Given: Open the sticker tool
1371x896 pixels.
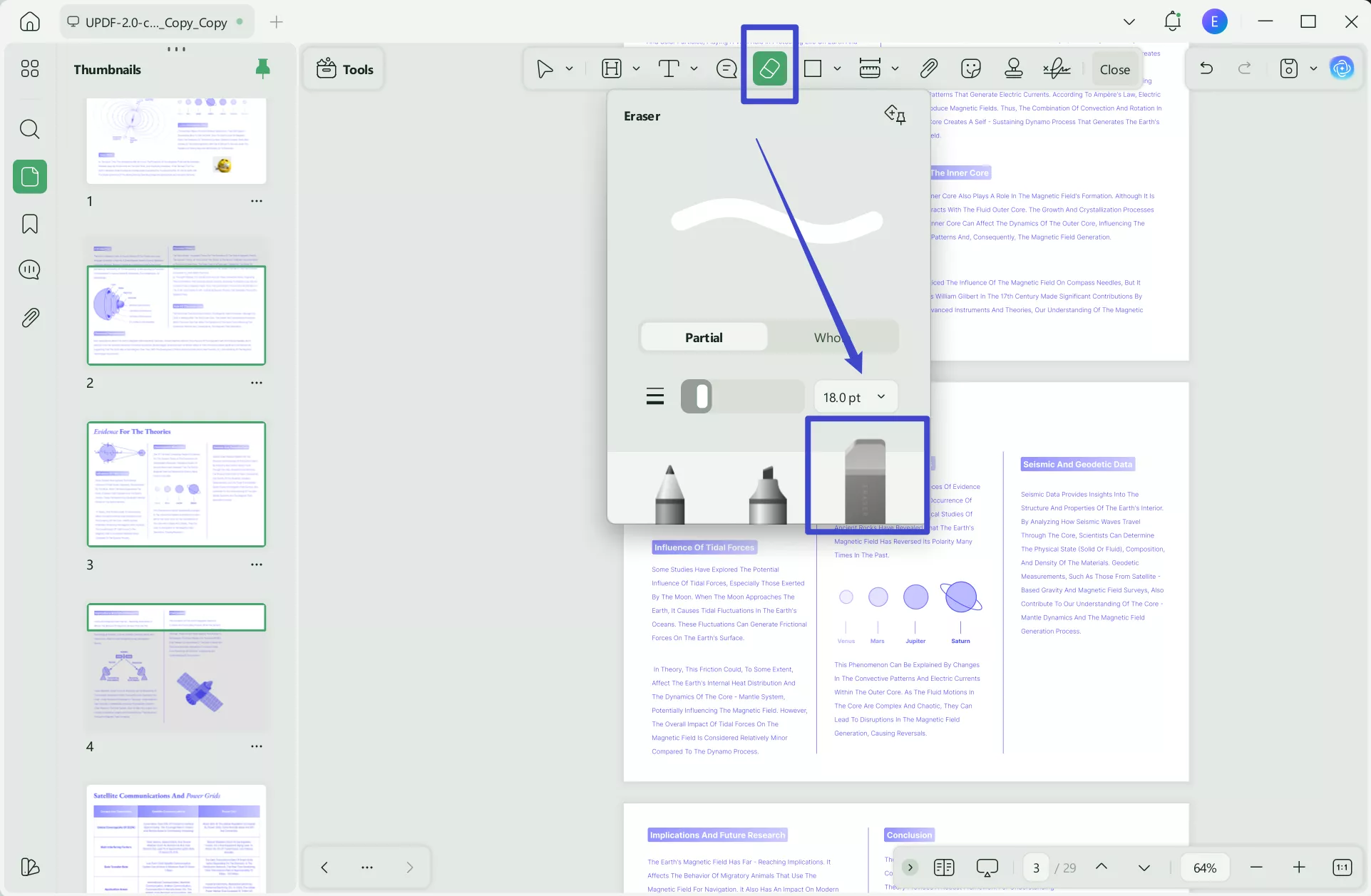Looking at the screenshot, I should tap(970, 68).
